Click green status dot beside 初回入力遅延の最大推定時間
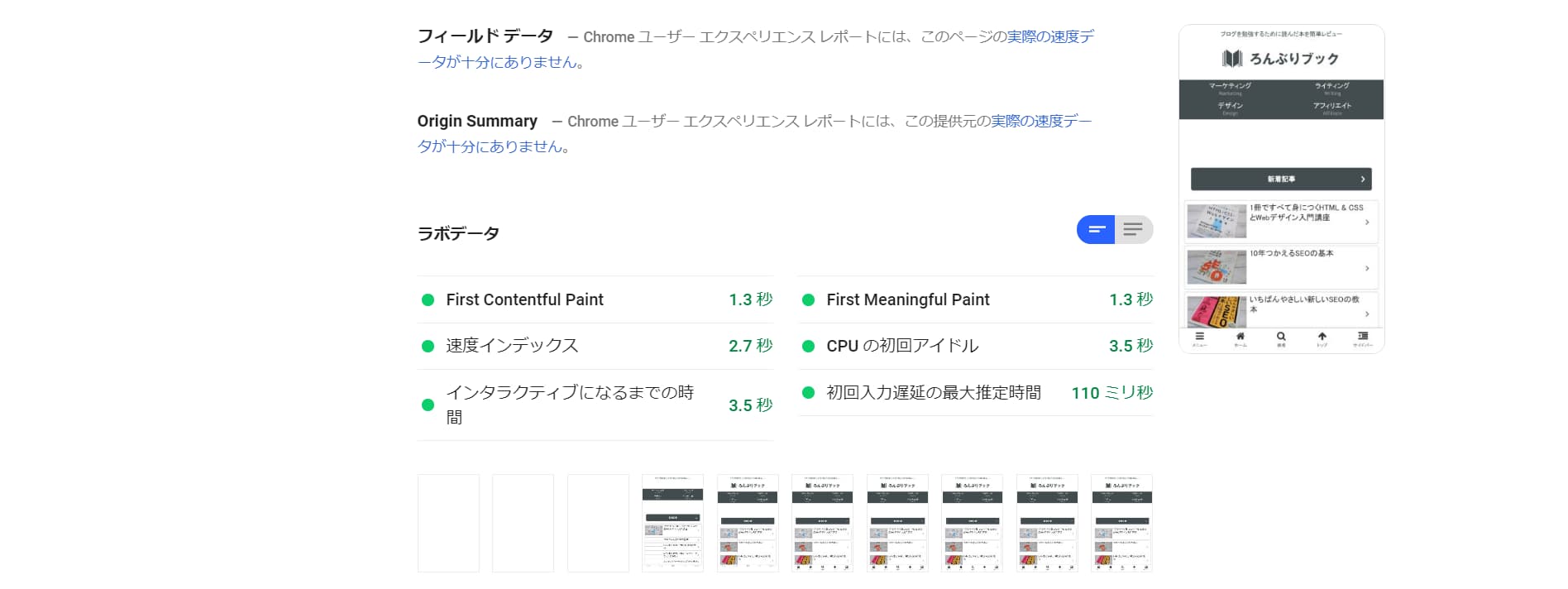 click(x=808, y=393)
